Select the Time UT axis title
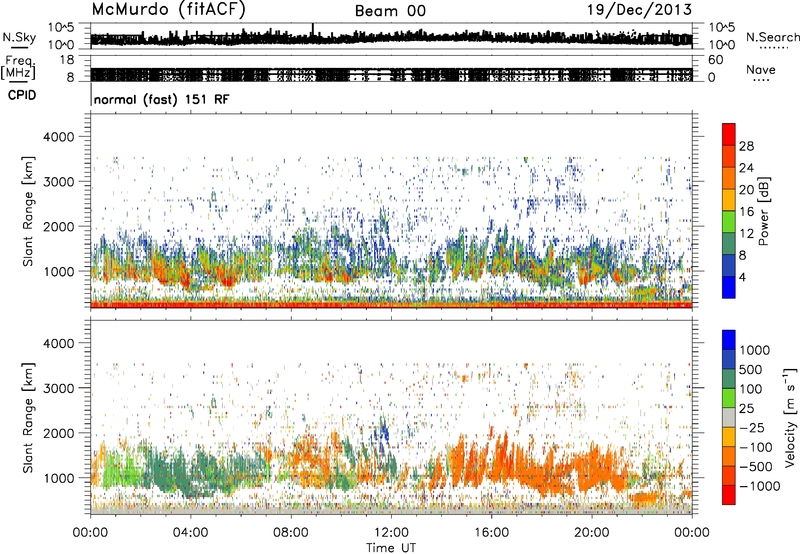The width and height of the screenshot is (800, 554). point(391,548)
